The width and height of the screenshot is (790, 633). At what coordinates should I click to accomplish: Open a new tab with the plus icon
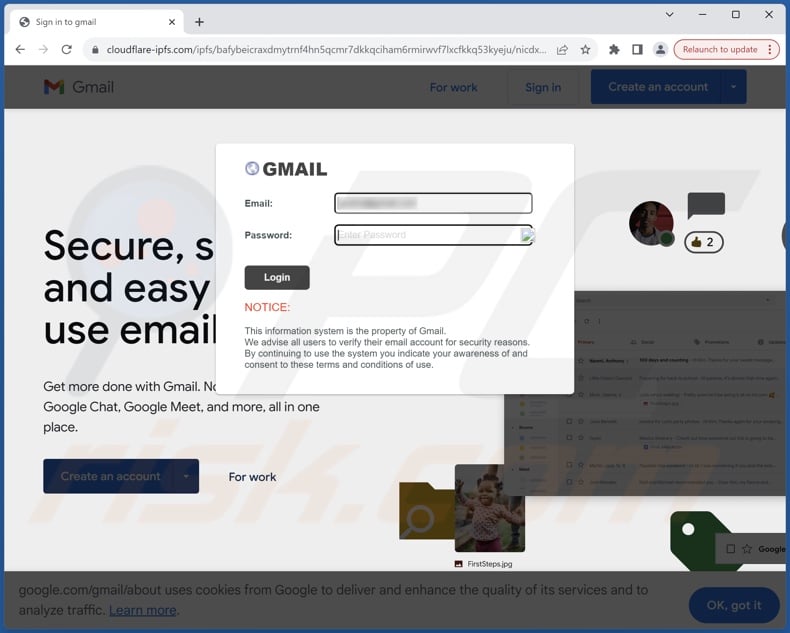pyautogui.click(x=200, y=22)
